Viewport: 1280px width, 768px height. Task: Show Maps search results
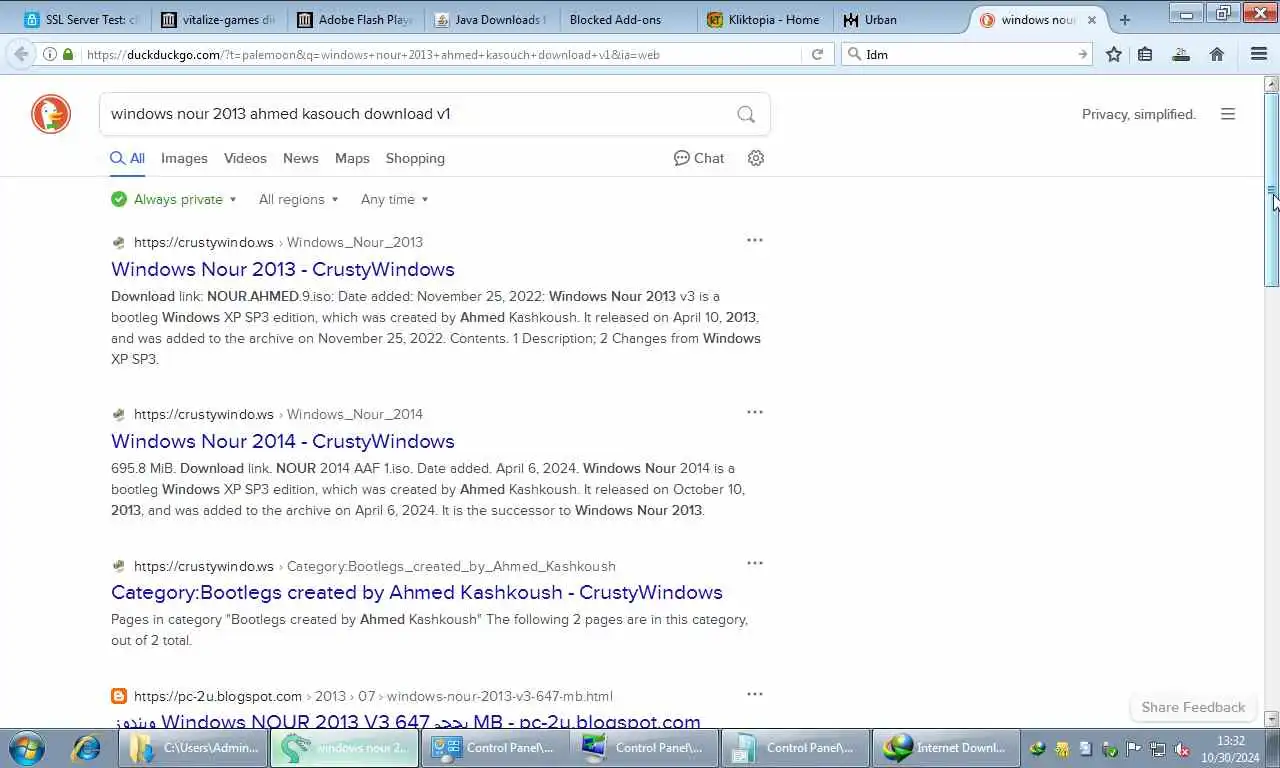click(352, 158)
